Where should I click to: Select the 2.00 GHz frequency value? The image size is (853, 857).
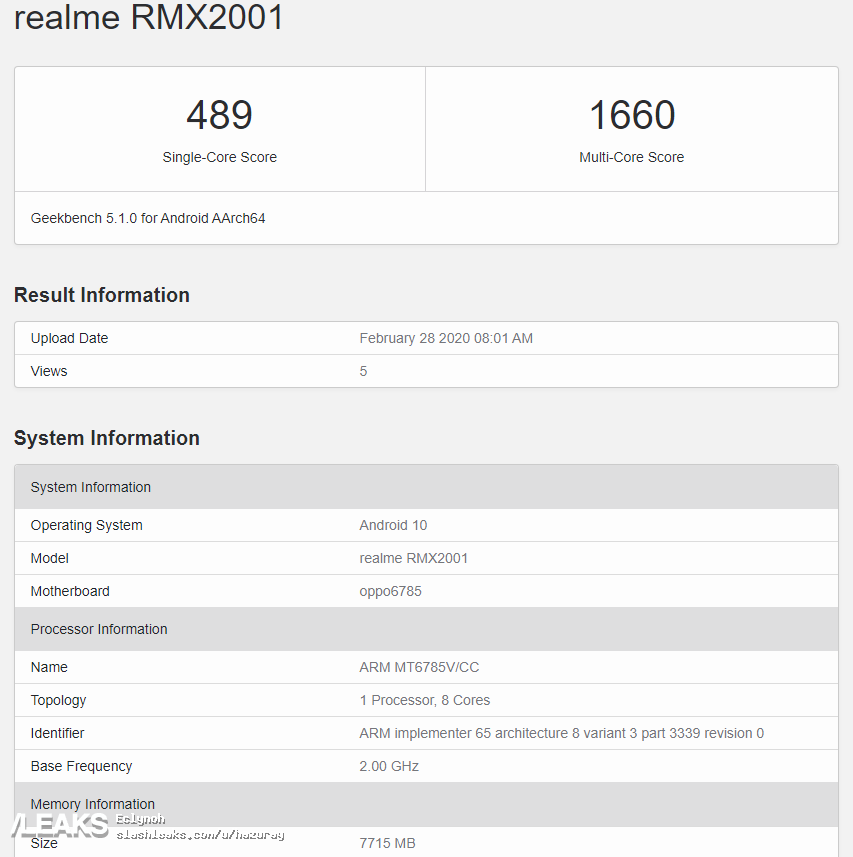[389, 766]
